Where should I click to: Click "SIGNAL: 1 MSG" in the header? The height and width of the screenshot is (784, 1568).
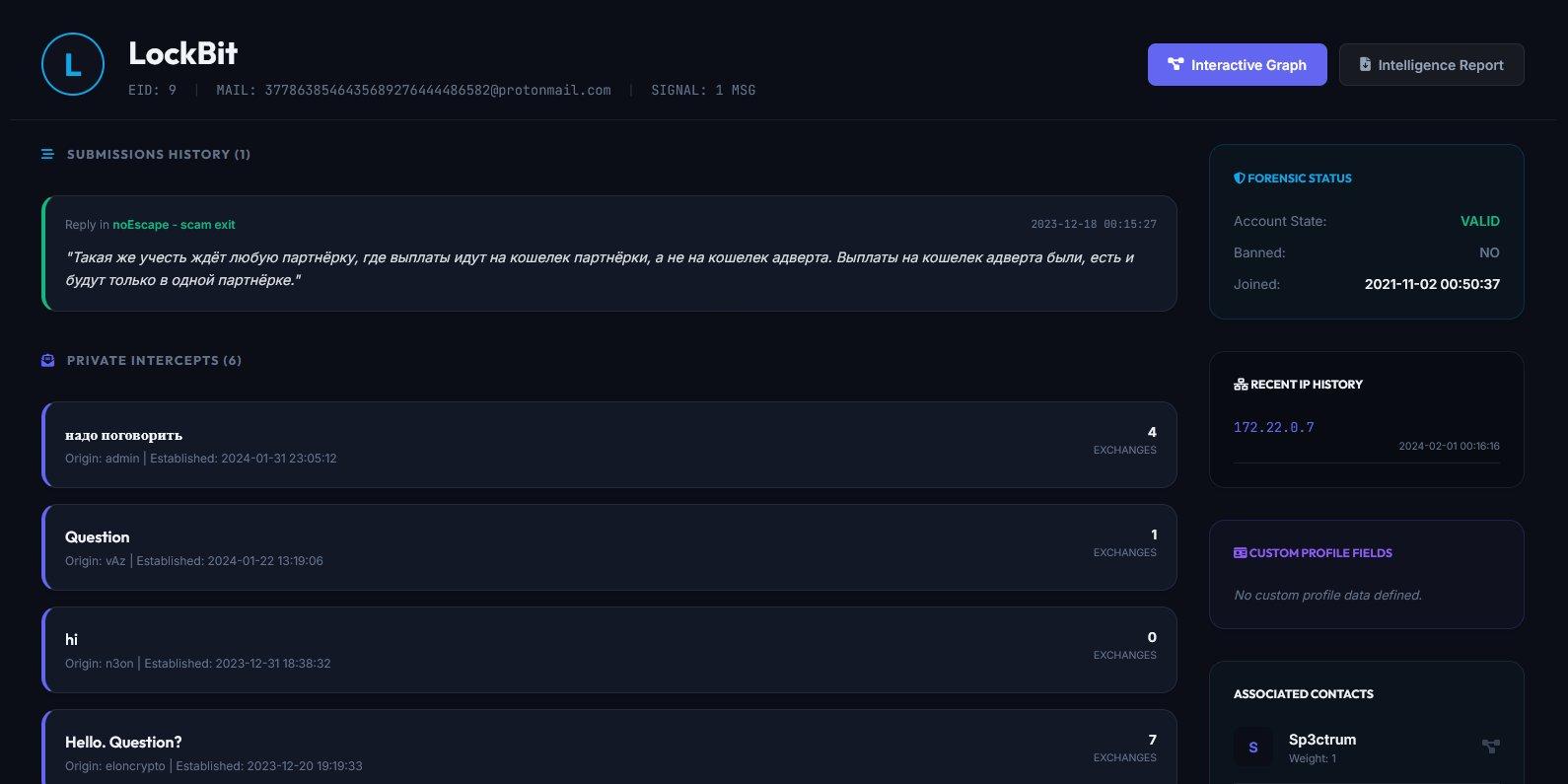[703, 90]
